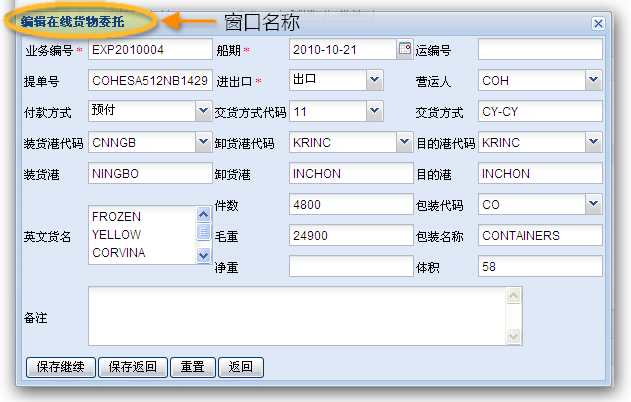Click the 目的港 INCHON field
Screen dimensions: 631x402
[x=540, y=173]
